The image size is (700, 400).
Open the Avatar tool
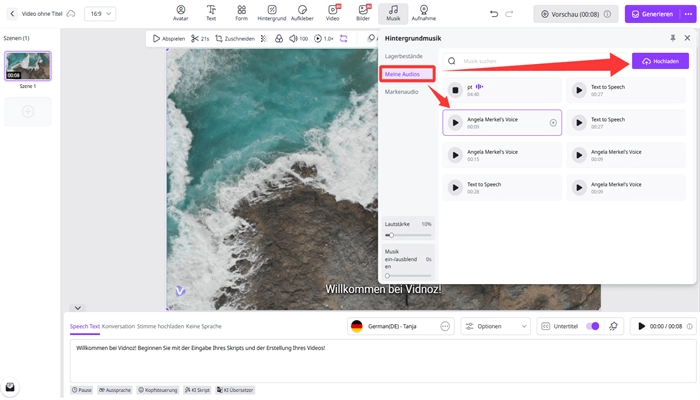point(180,13)
